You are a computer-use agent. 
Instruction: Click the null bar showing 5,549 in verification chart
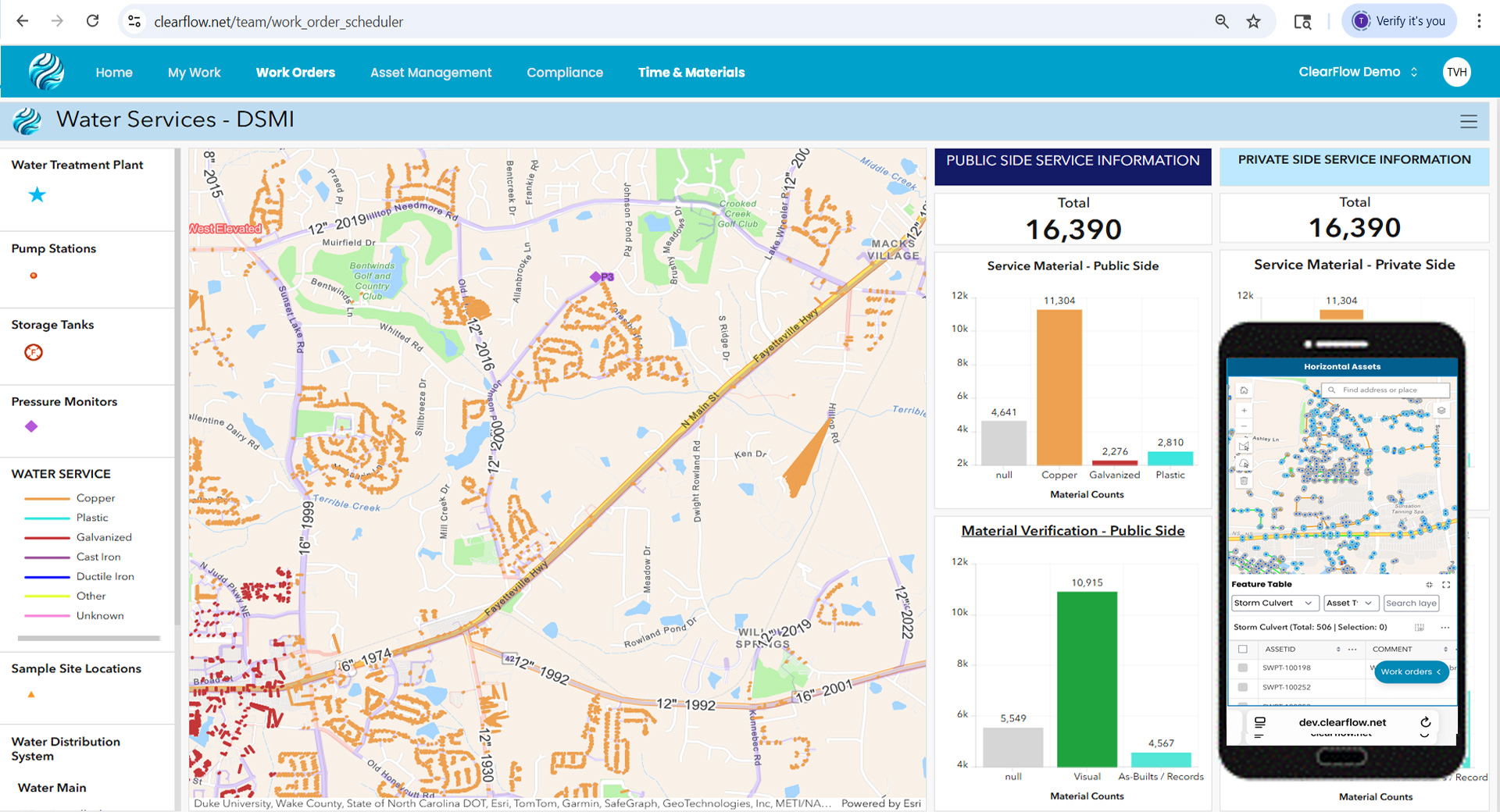point(1012,747)
